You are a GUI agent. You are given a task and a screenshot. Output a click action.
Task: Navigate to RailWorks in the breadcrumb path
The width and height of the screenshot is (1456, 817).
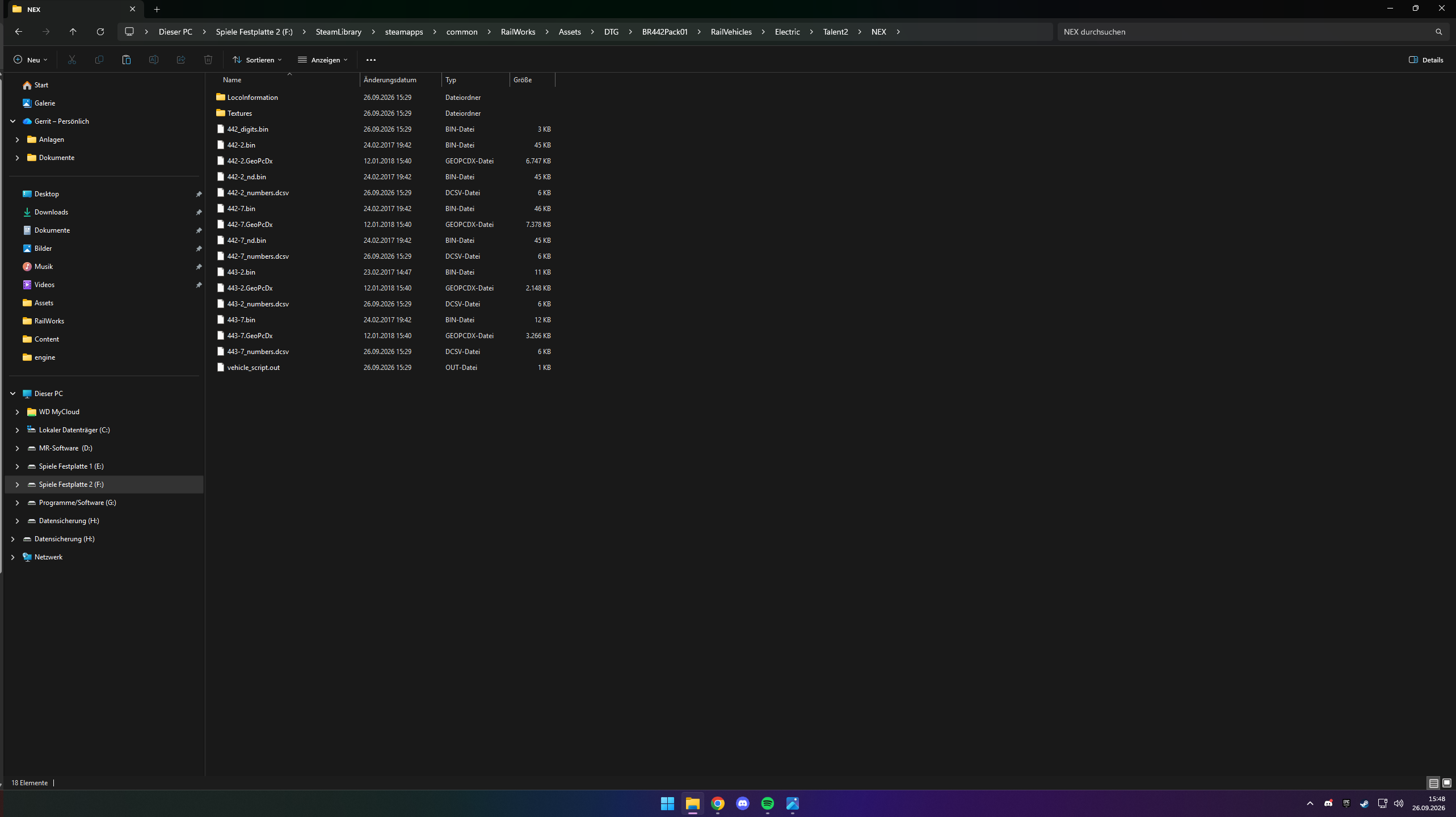pos(518,32)
